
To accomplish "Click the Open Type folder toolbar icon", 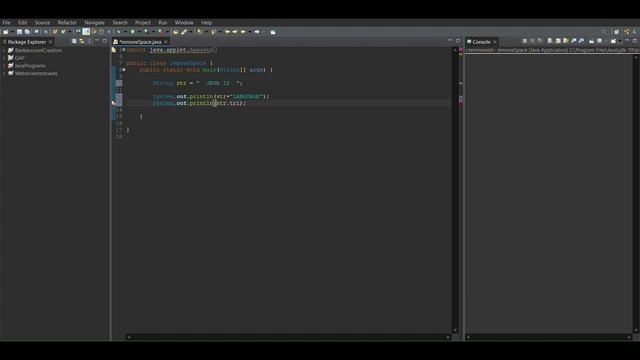I will pos(176,32).
